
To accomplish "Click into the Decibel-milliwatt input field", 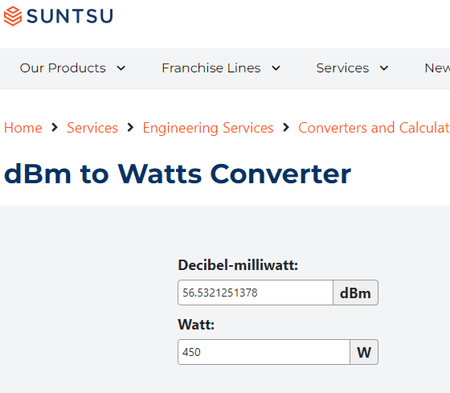I will (255, 293).
